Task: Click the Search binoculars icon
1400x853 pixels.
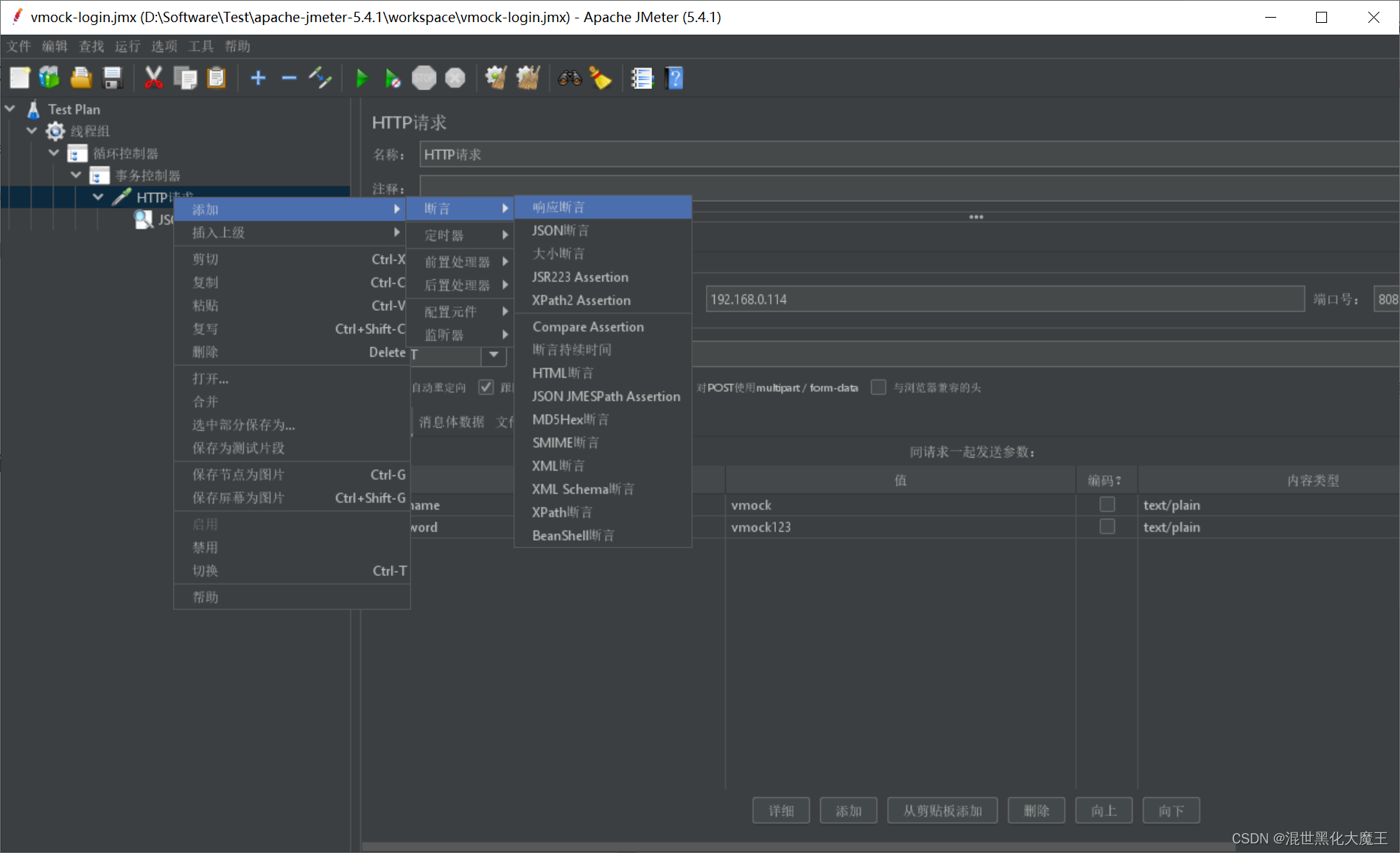Action: (570, 78)
